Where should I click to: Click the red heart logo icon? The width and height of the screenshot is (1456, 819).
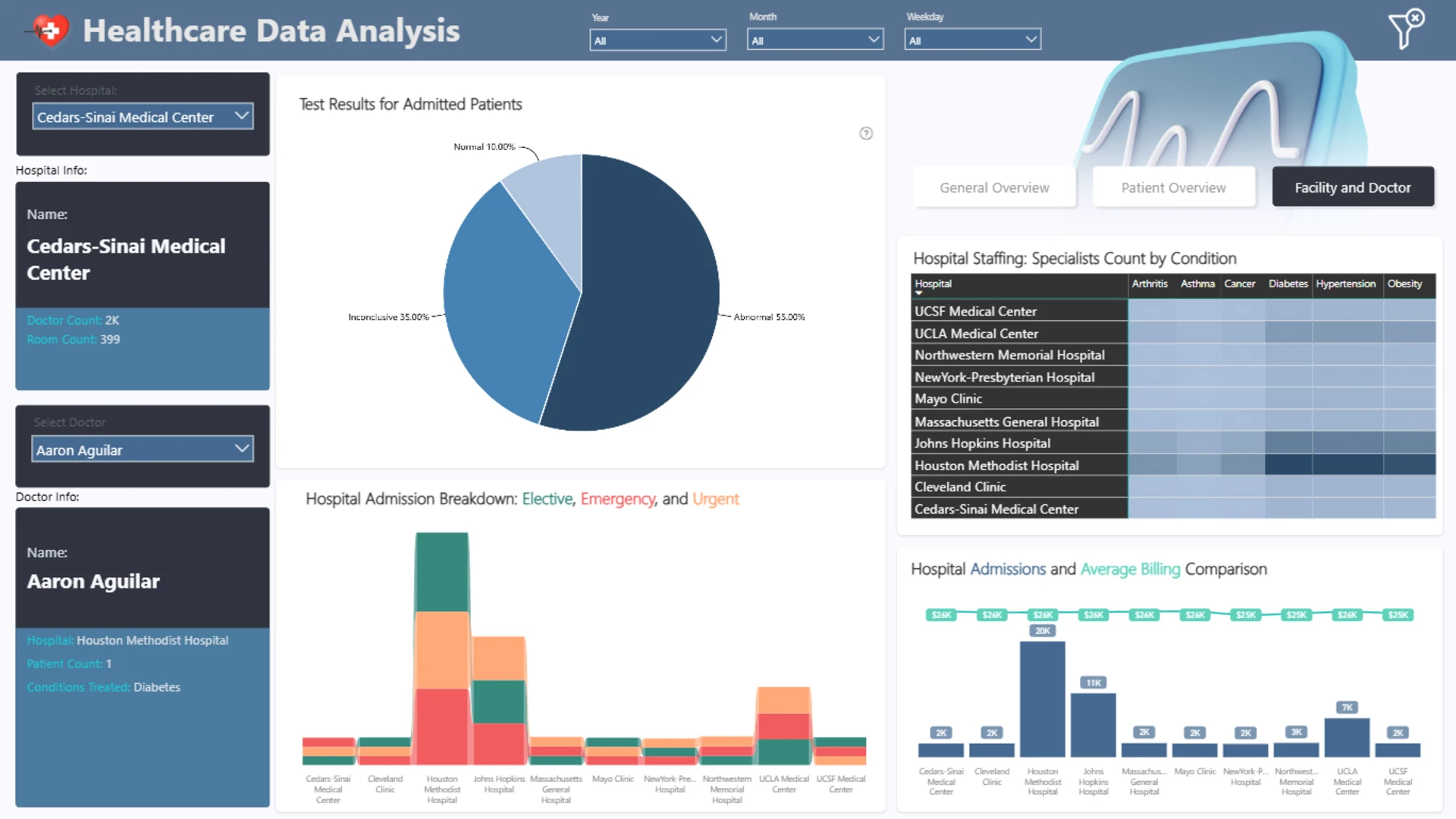(51, 30)
